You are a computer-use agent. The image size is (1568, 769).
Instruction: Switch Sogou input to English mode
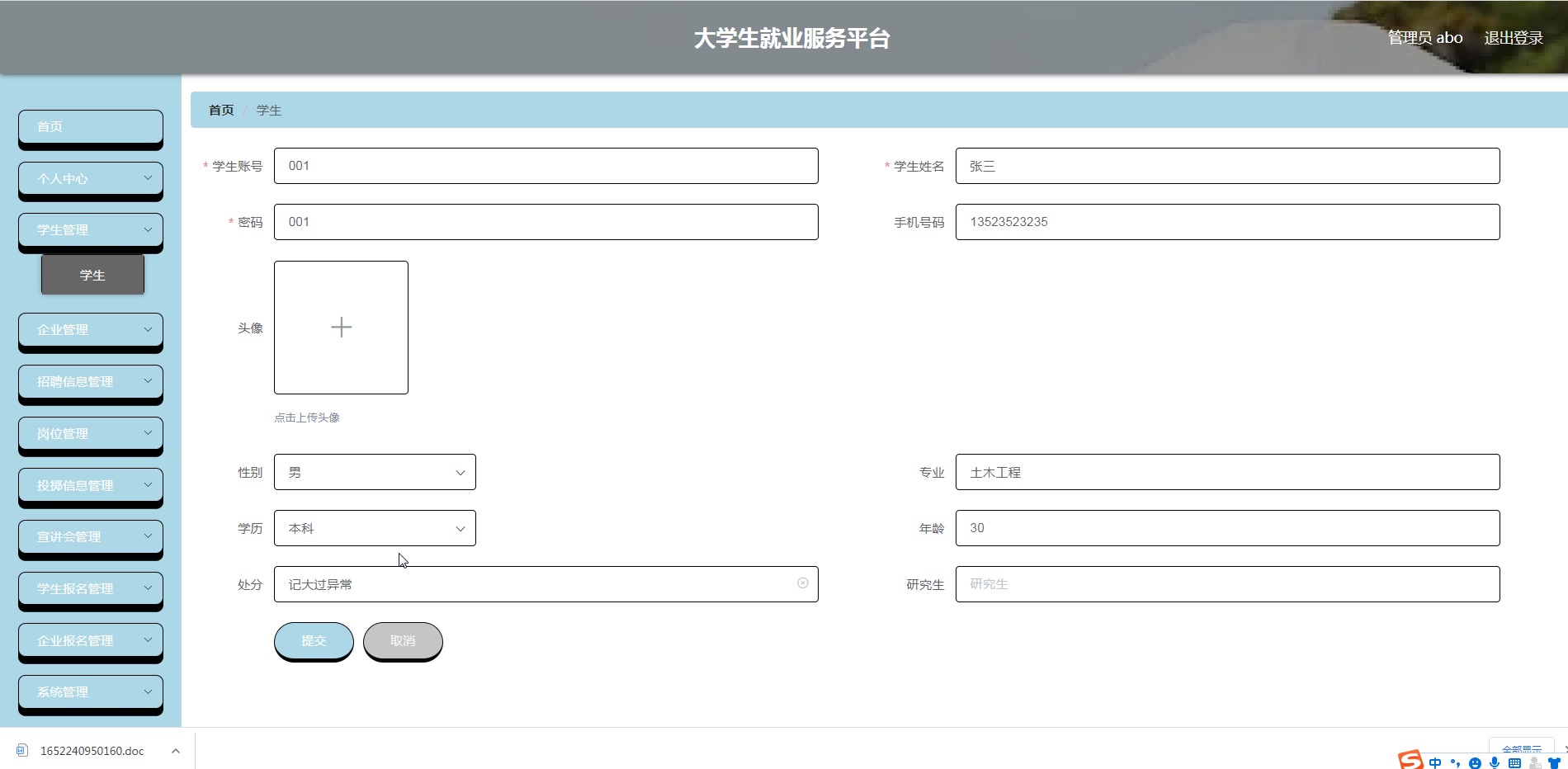(1435, 761)
